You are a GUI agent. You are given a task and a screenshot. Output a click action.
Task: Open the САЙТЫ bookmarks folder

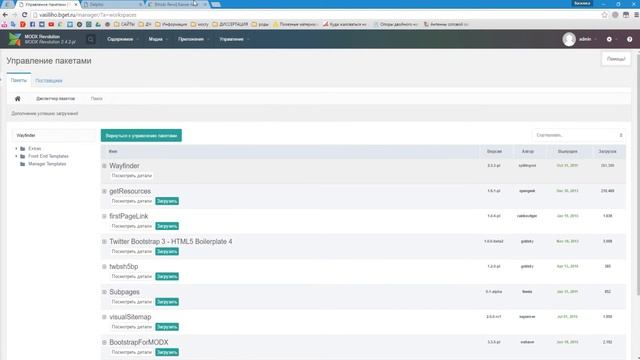124,24
